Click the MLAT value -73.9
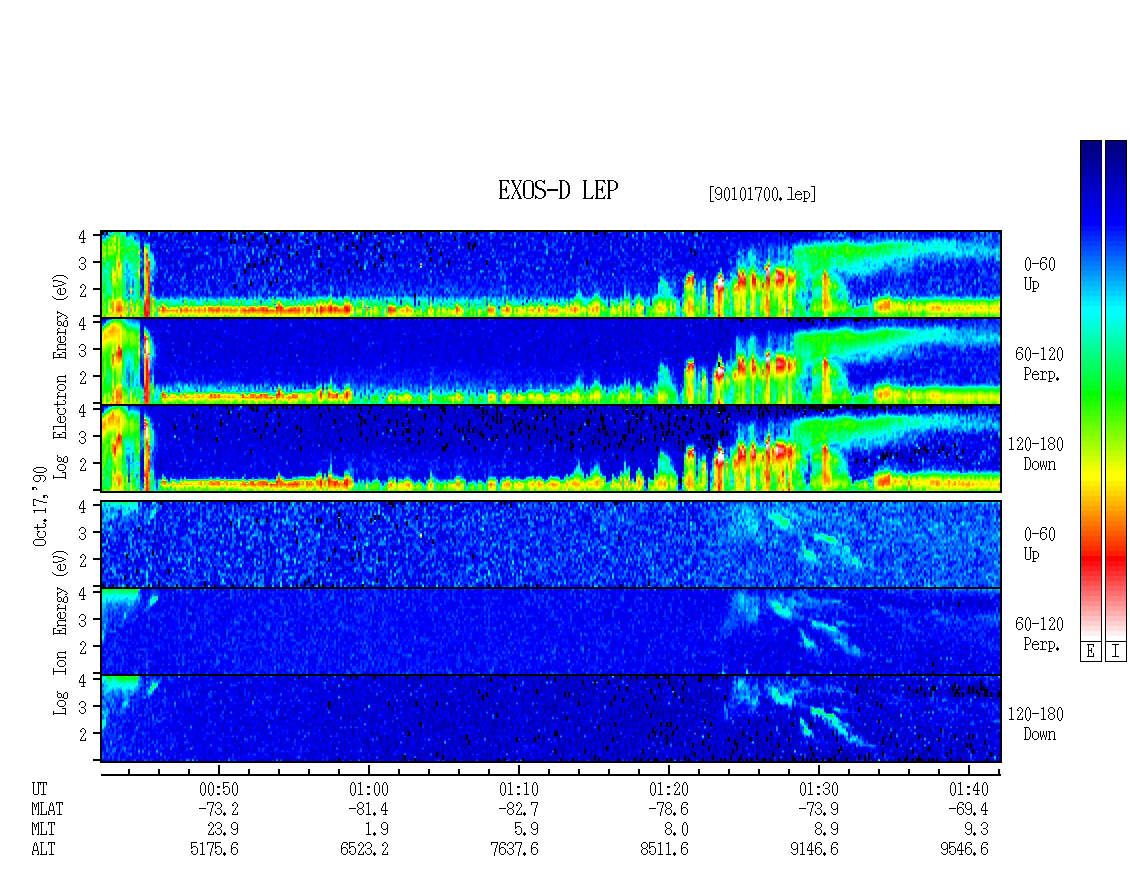This screenshot has height=875, width=1130. tap(818, 809)
